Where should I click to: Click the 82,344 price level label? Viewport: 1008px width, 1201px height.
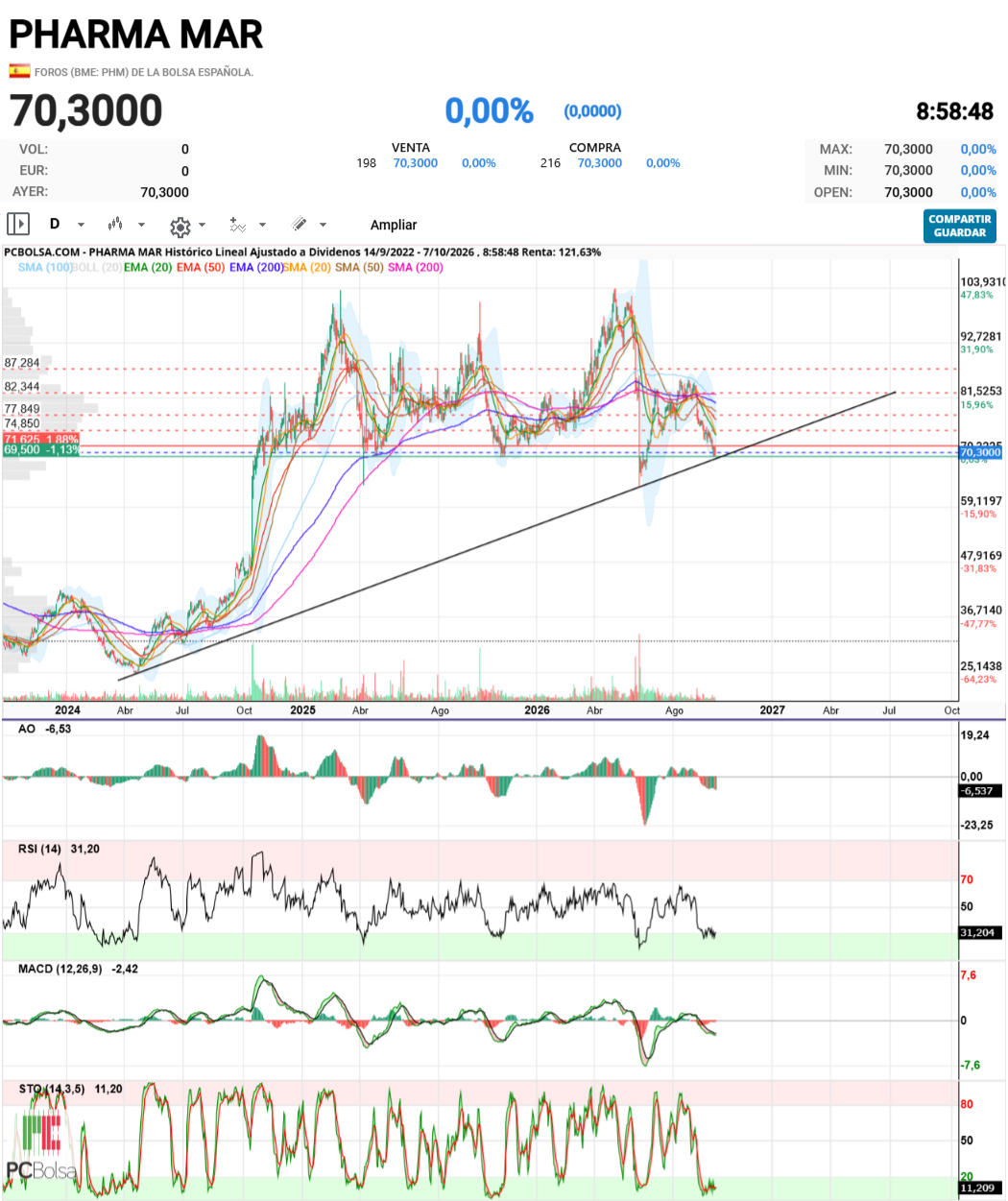coord(22,387)
